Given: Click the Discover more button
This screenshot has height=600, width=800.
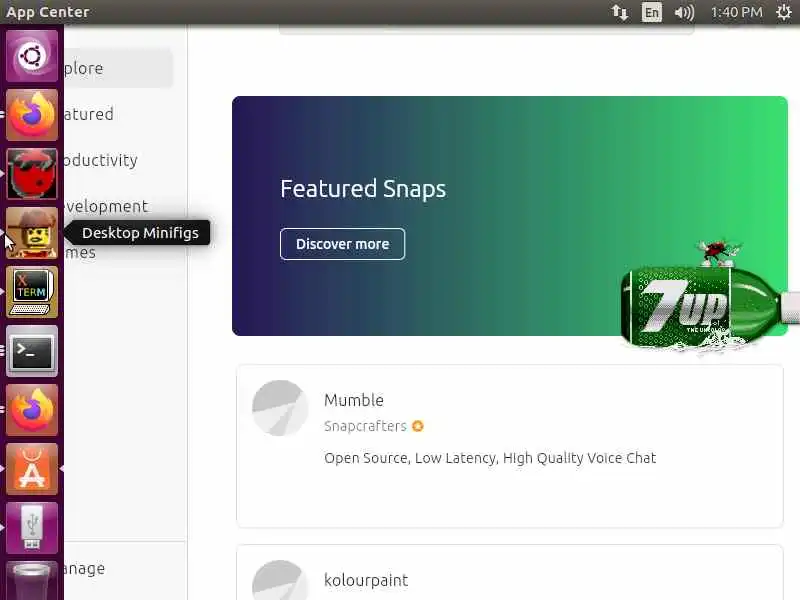Looking at the screenshot, I should [x=342, y=244].
